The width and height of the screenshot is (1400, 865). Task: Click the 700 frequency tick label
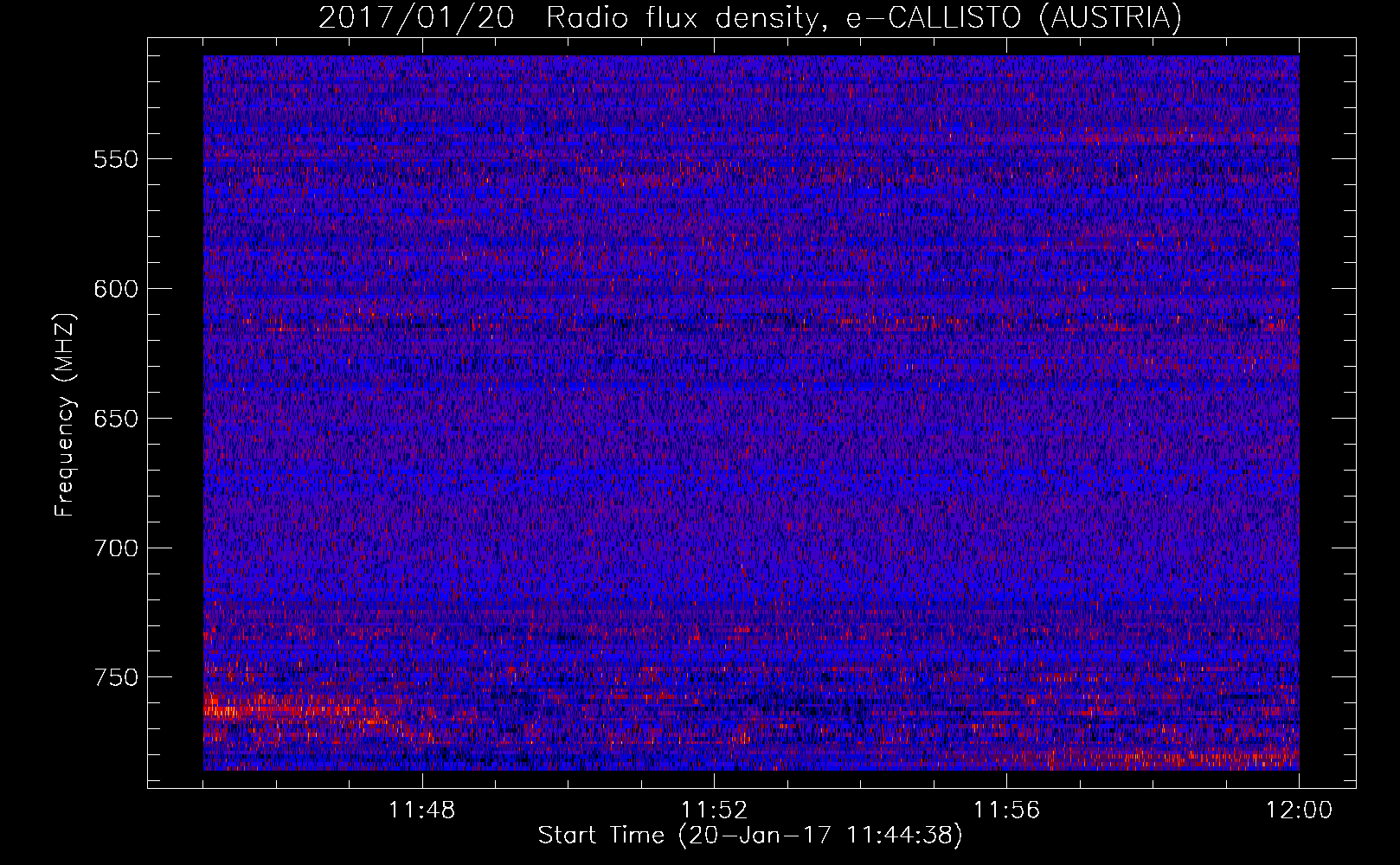tap(116, 548)
